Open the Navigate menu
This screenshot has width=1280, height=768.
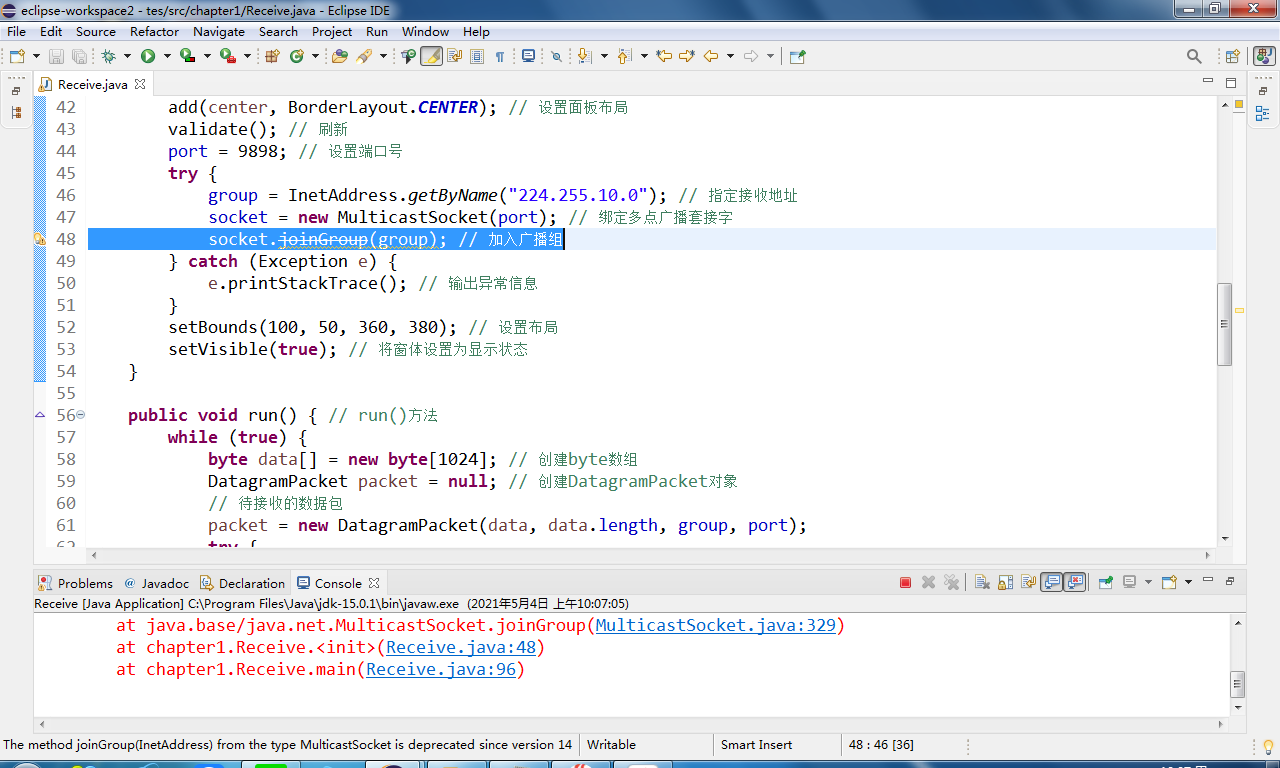(219, 31)
